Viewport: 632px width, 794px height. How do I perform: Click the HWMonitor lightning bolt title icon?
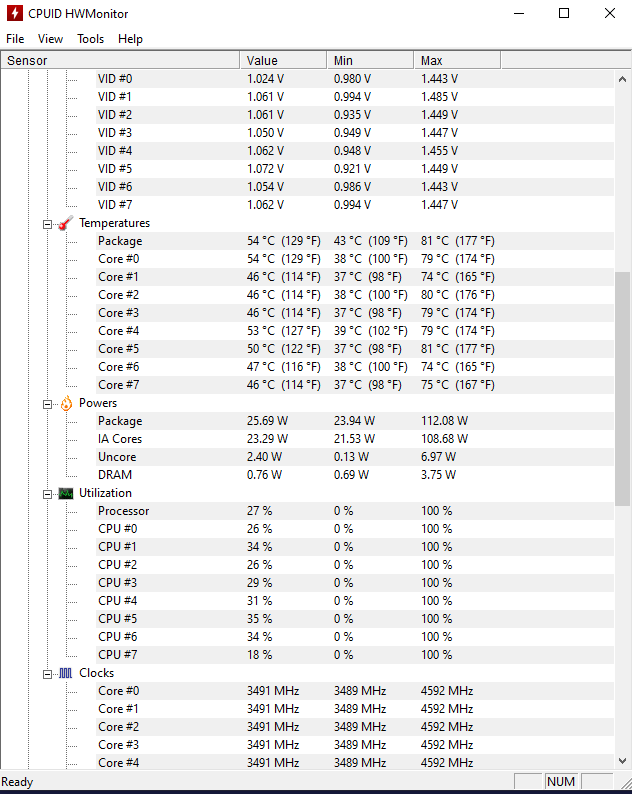(15, 13)
